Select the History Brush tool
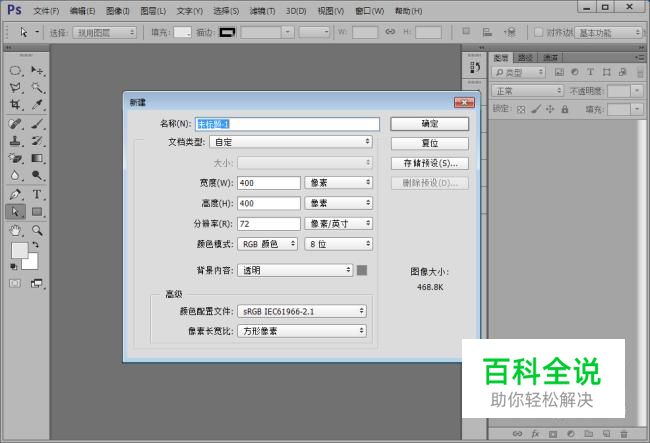Image resolution: width=650 pixels, height=443 pixels. (37, 141)
